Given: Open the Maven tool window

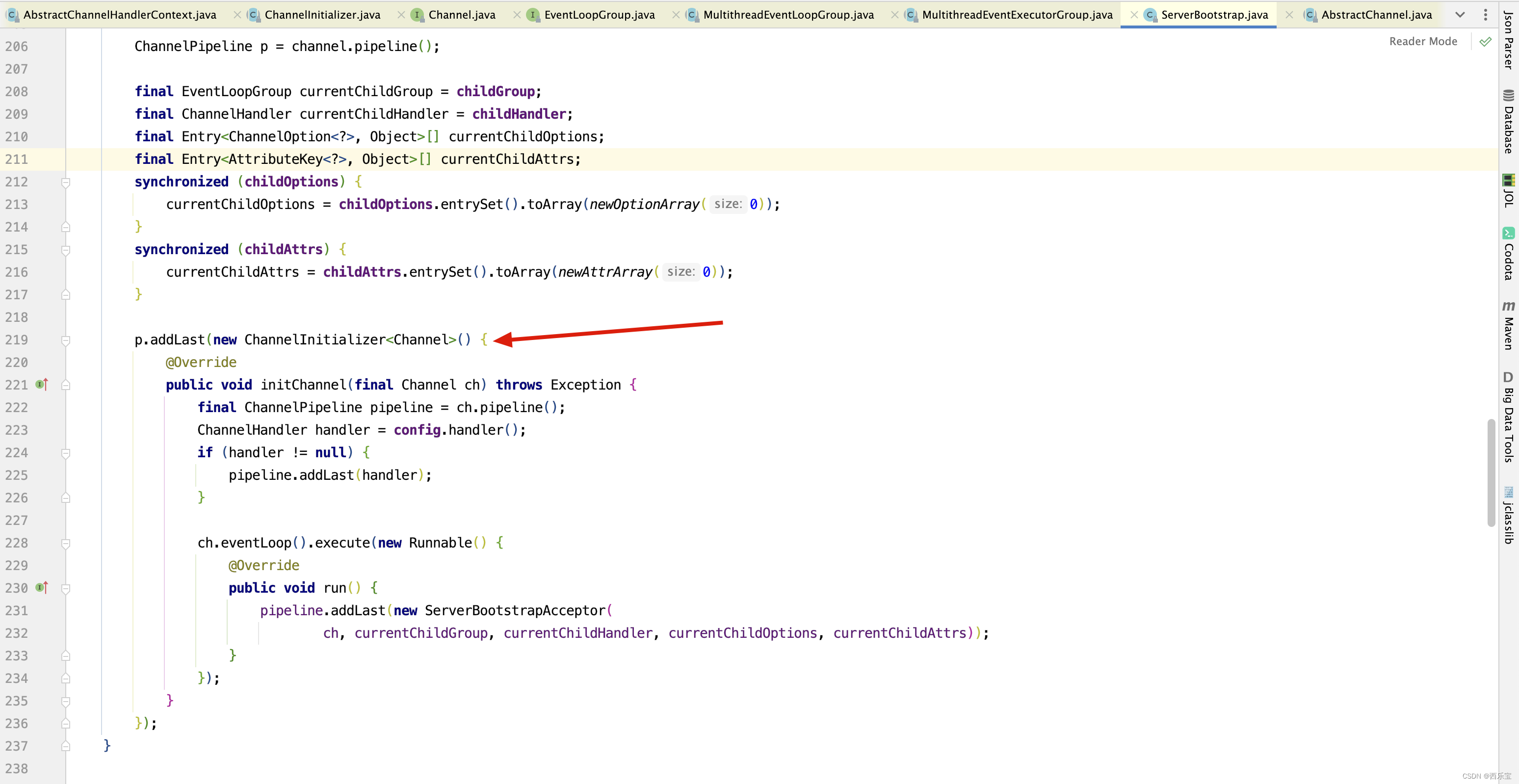Looking at the screenshot, I should [1509, 325].
